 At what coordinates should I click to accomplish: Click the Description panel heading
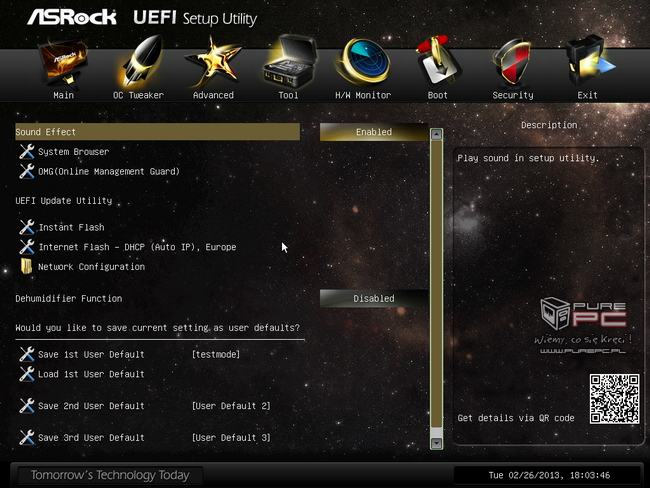[549, 125]
